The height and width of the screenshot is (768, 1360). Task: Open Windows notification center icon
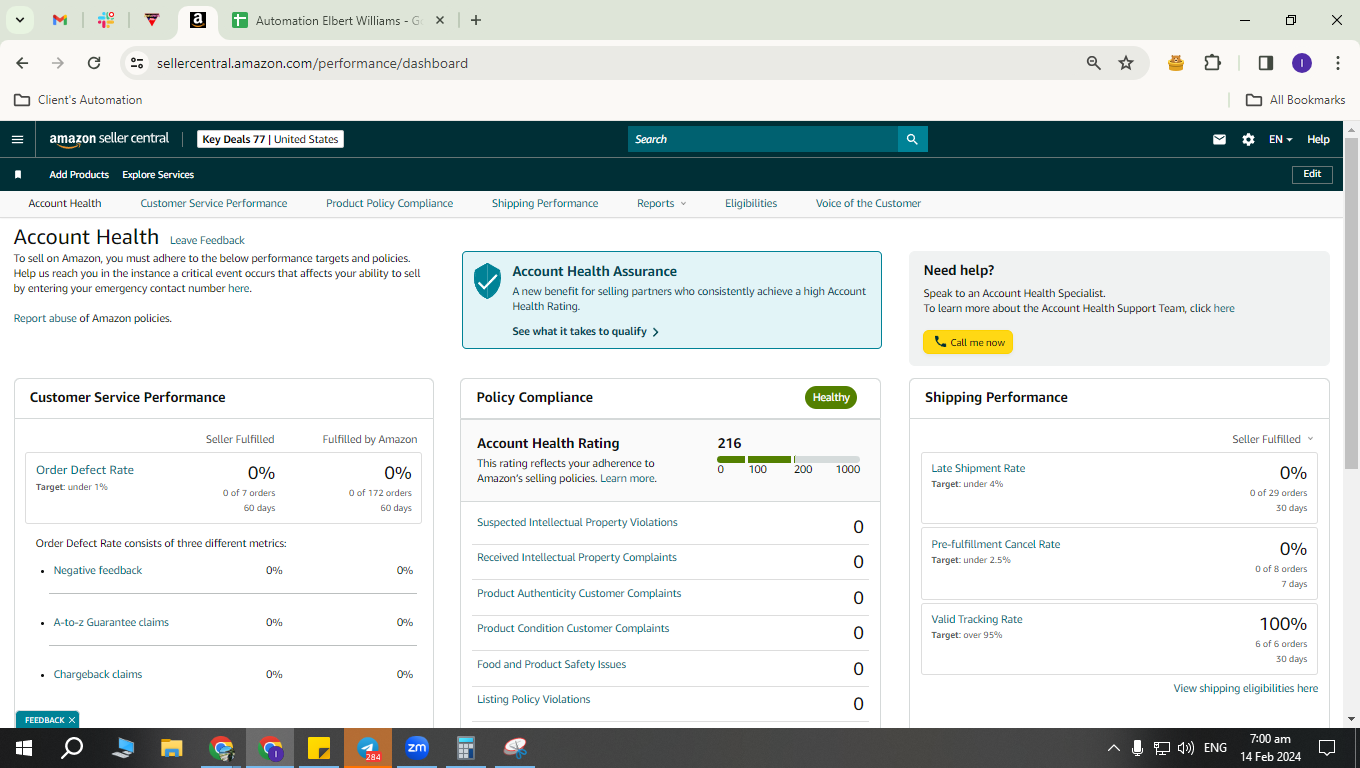[x=1327, y=747]
